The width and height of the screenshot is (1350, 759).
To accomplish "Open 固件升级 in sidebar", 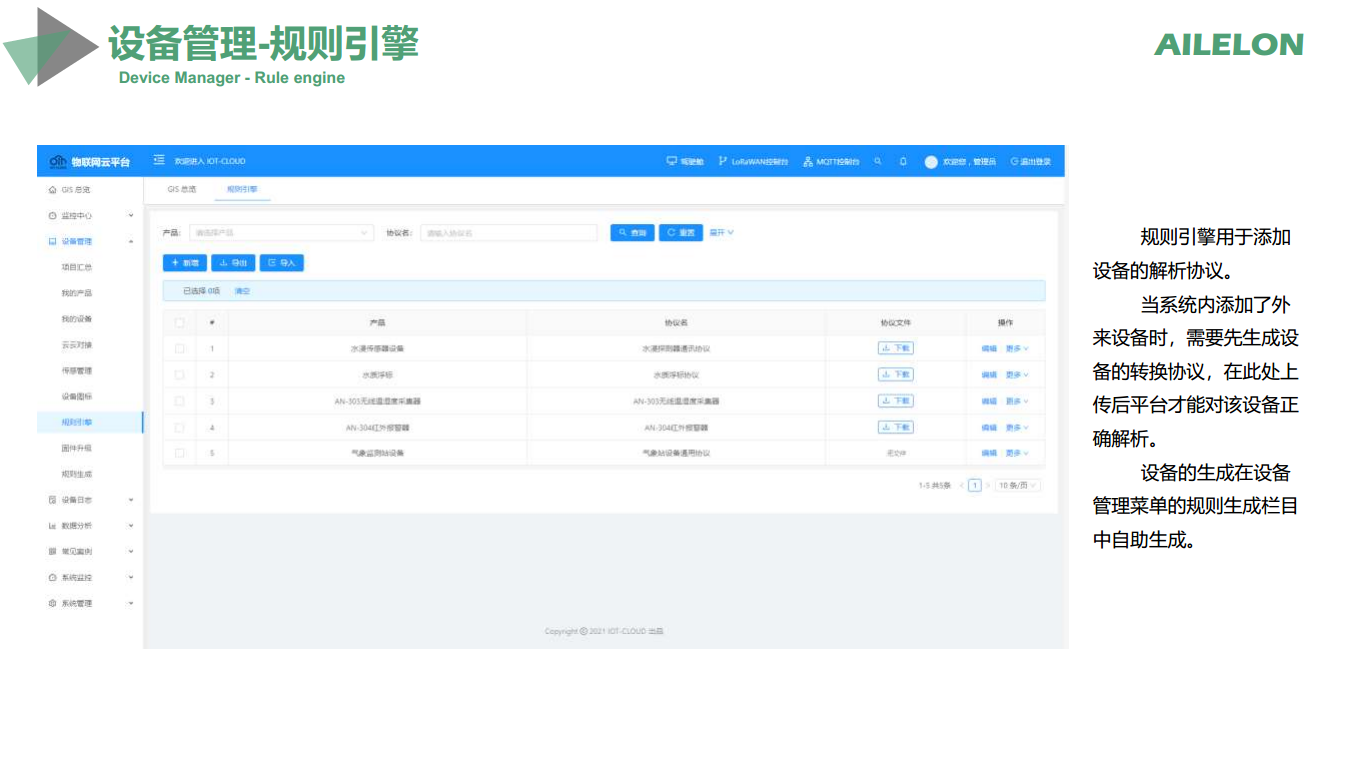I will point(77,448).
